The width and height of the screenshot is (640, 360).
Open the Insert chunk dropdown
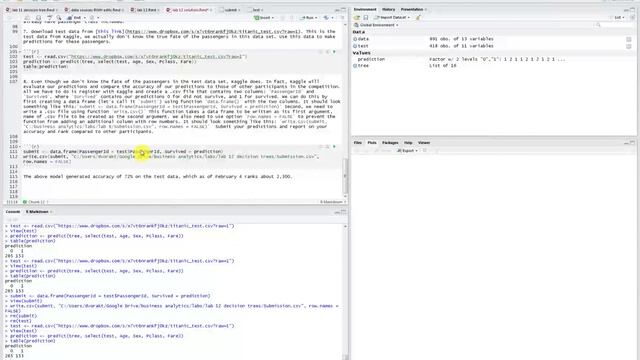[264, 18]
